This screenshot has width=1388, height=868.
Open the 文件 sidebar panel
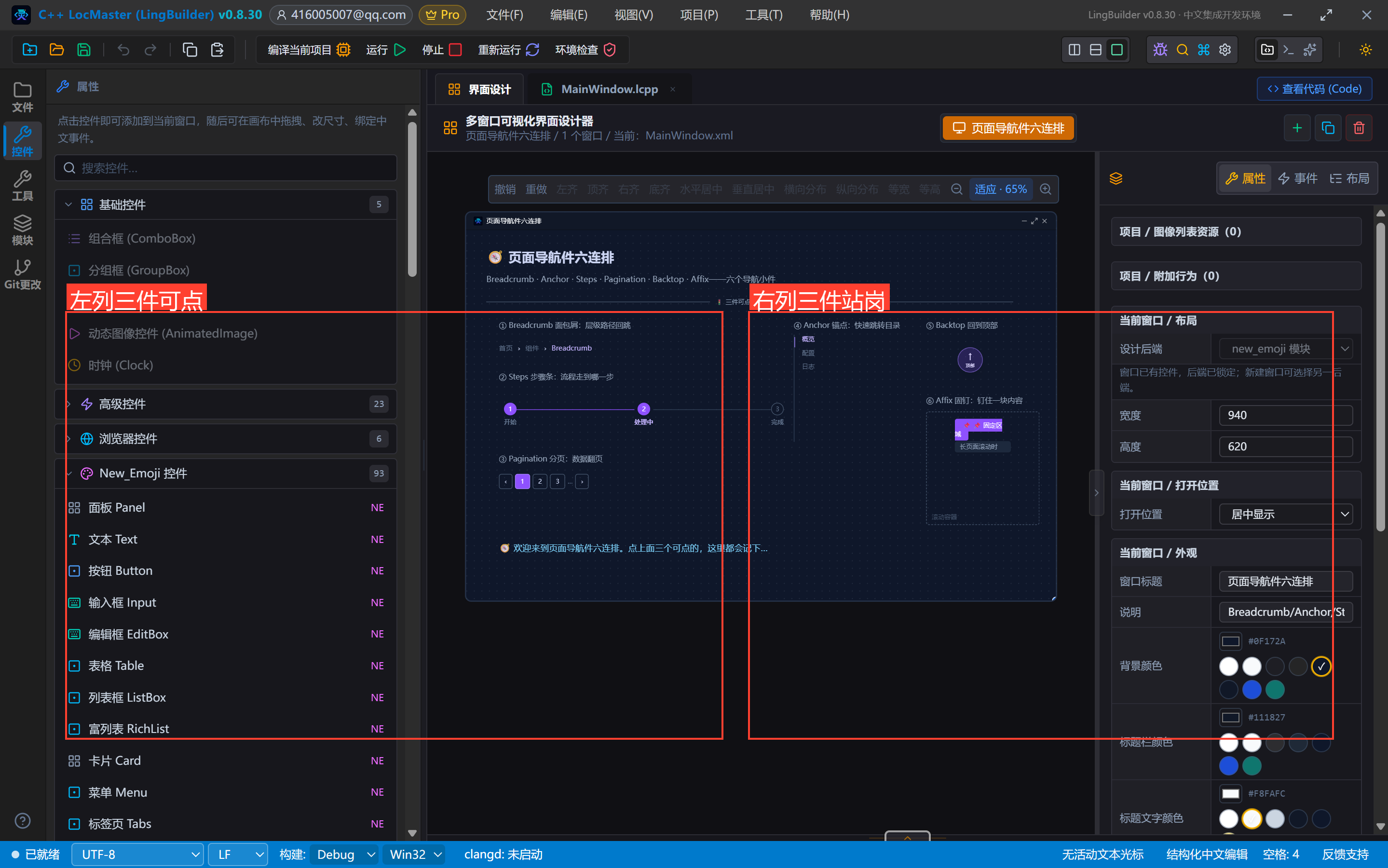pos(22,97)
